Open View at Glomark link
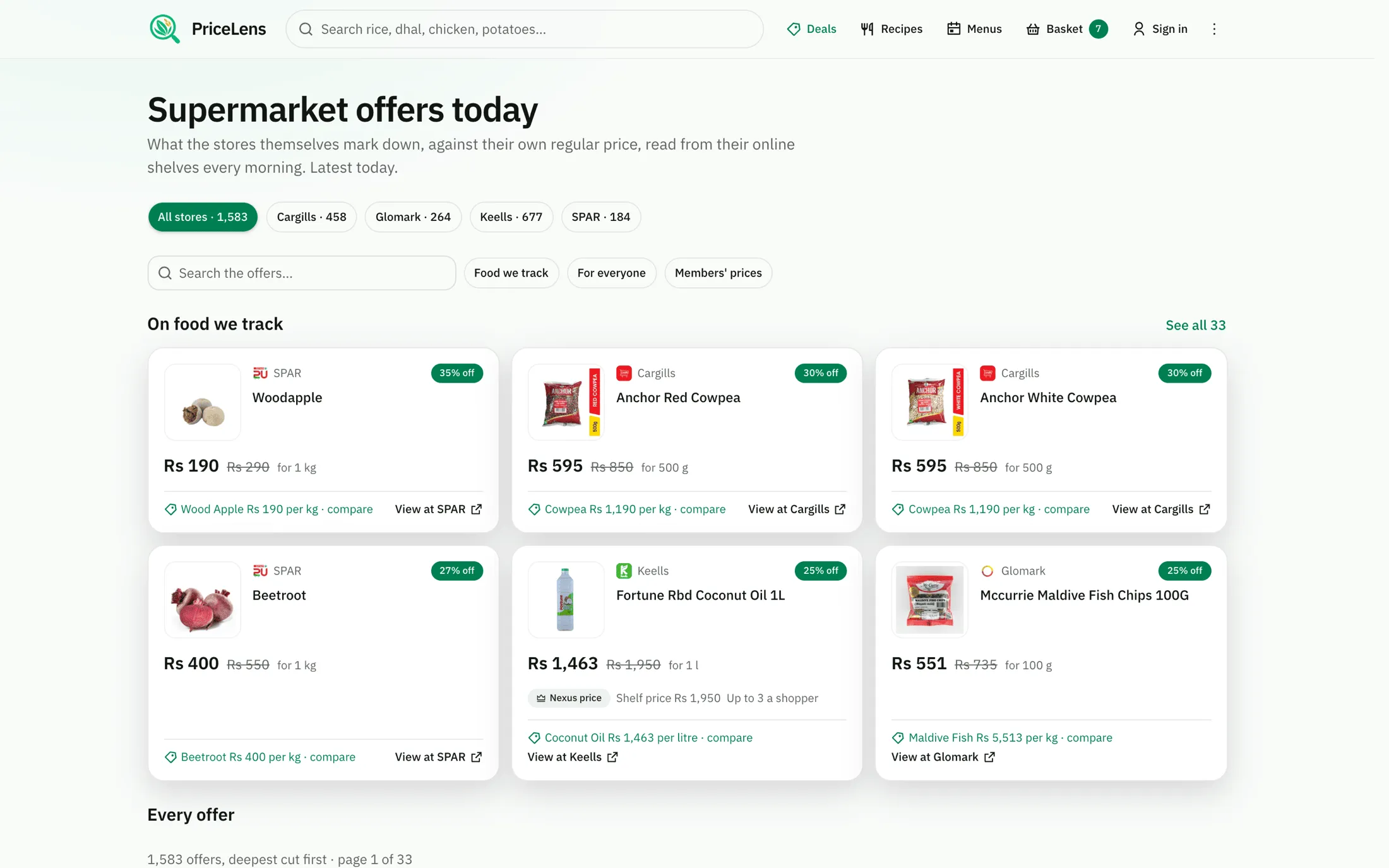The image size is (1389, 868). tap(943, 757)
